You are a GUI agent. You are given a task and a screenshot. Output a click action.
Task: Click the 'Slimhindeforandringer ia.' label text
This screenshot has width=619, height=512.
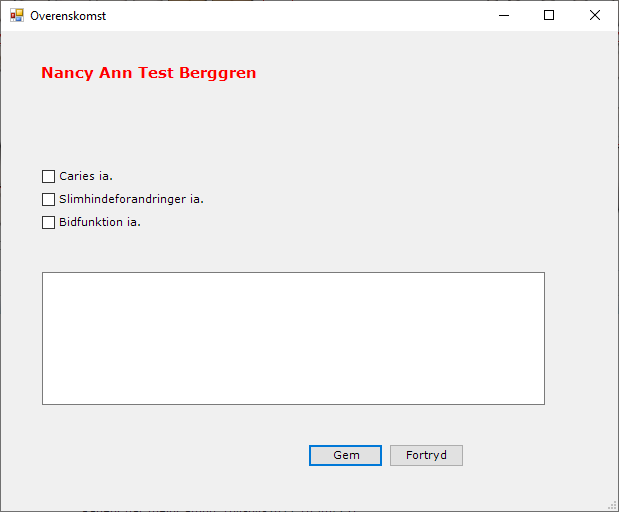(131, 200)
